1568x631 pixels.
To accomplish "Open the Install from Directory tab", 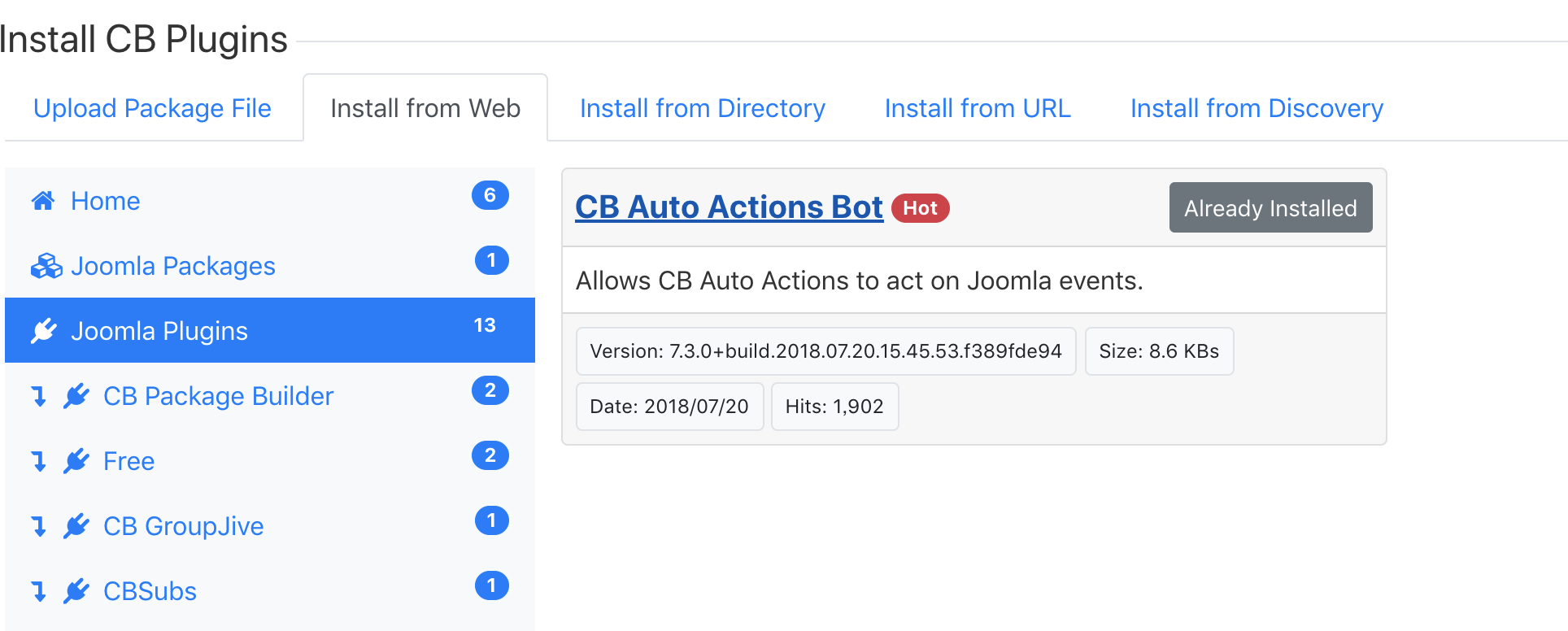I will point(703,108).
